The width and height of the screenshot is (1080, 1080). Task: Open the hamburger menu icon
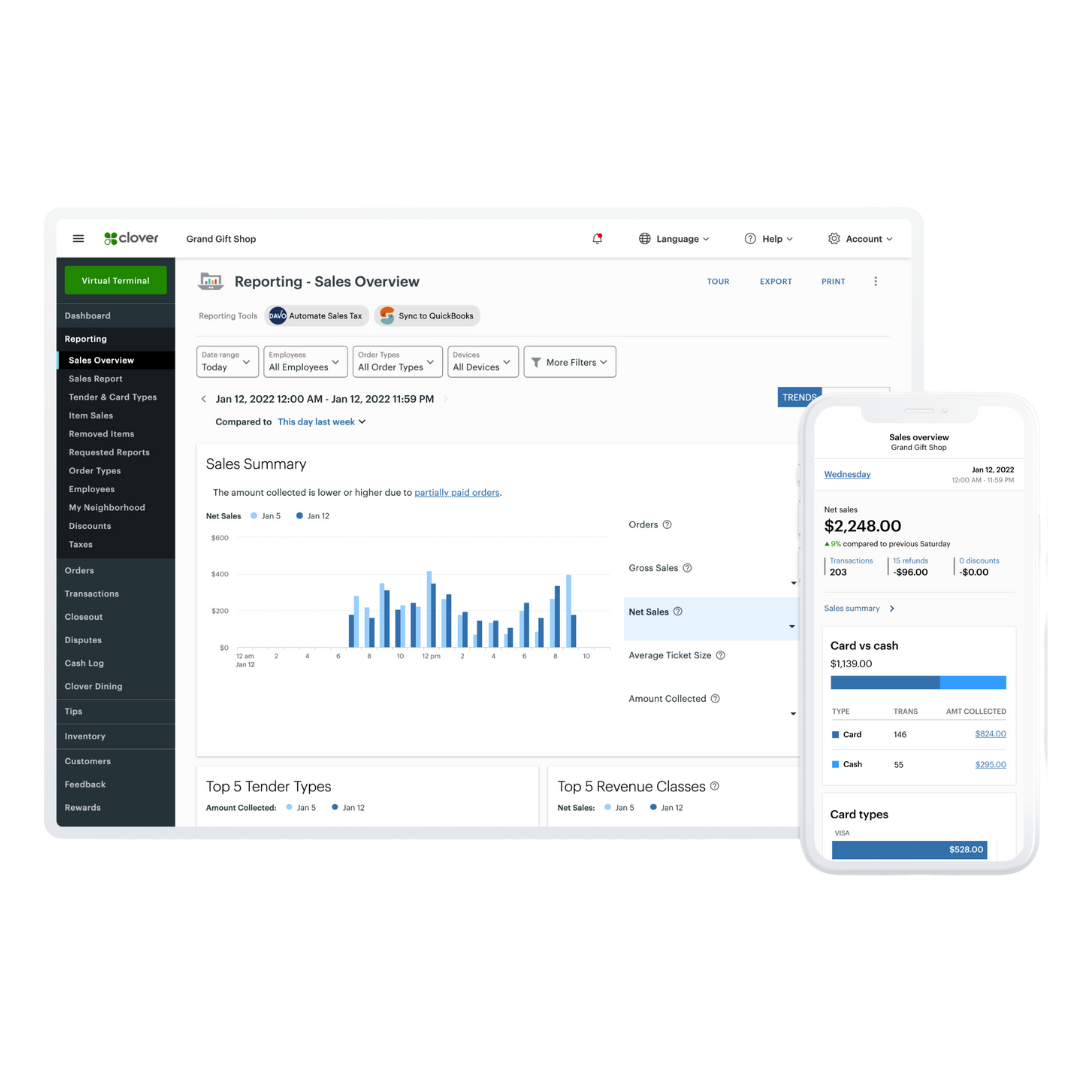pyautogui.click(x=79, y=238)
